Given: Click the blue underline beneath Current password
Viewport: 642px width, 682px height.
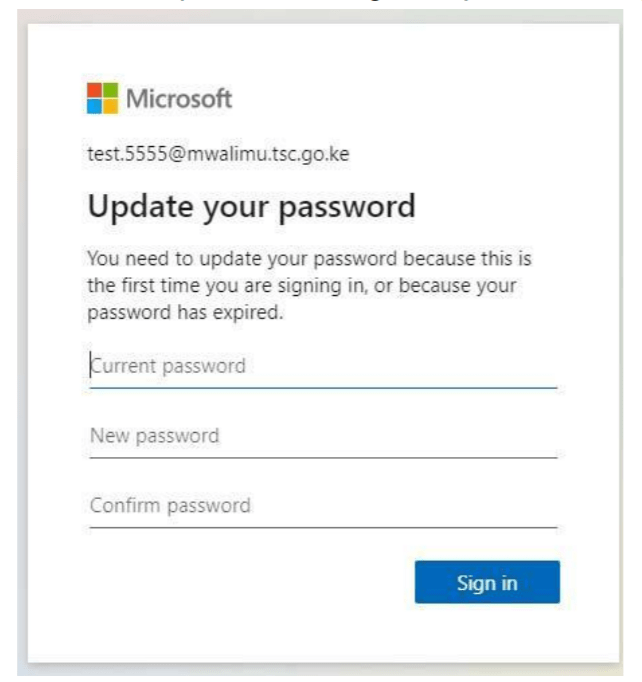Looking at the screenshot, I should coord(322,385).
